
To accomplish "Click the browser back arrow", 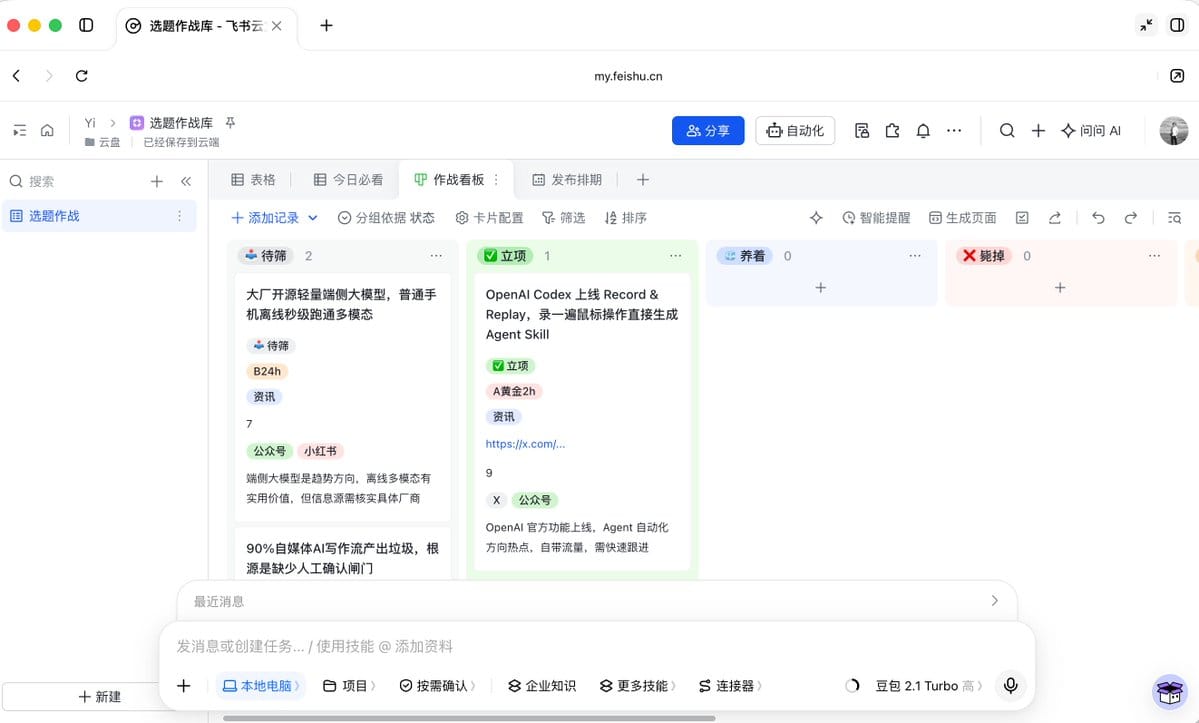I will 16,76.
